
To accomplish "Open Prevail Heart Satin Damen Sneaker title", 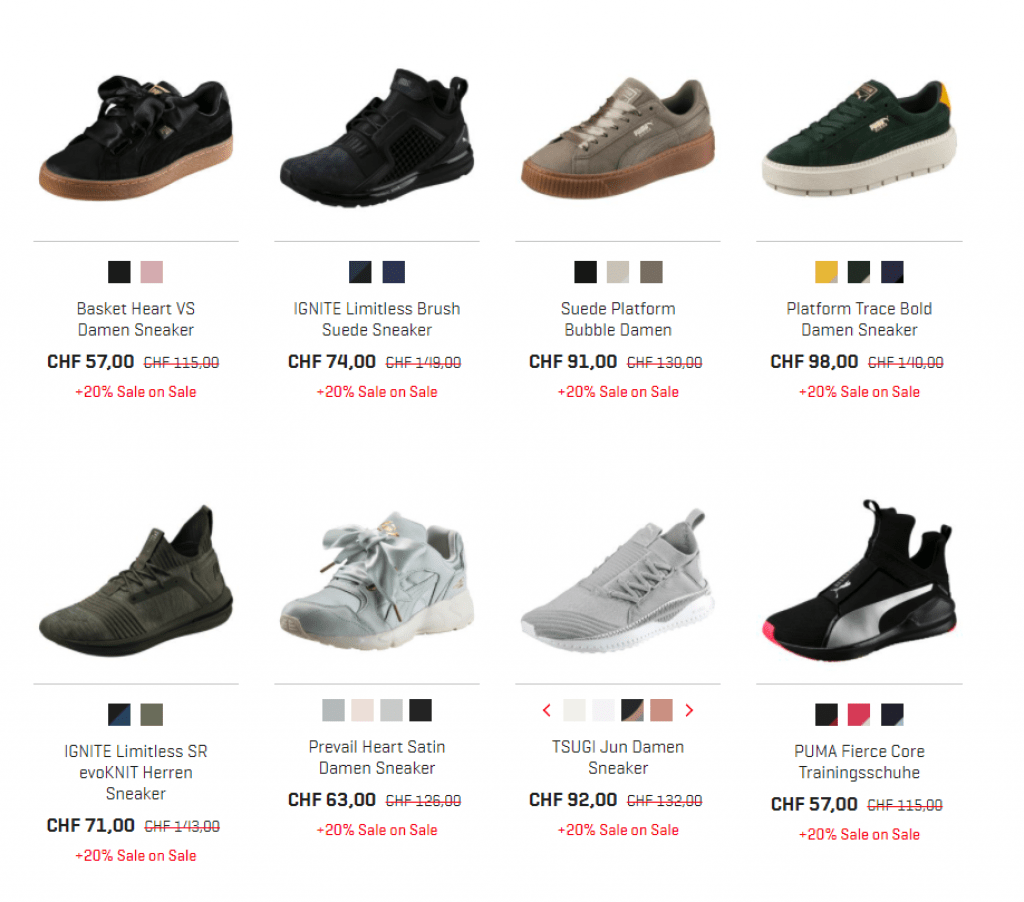I will pyautogui.click(x=377, y=757).
